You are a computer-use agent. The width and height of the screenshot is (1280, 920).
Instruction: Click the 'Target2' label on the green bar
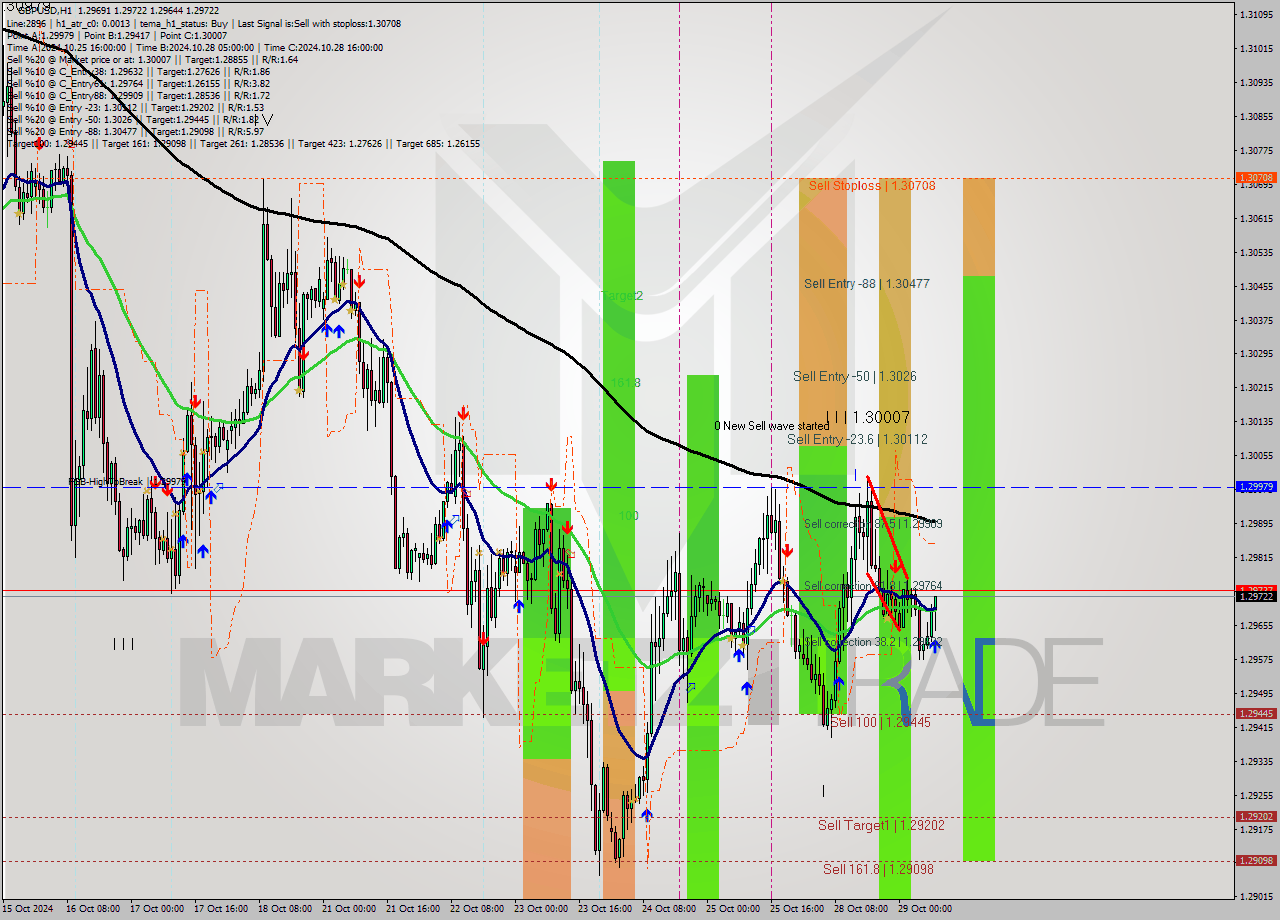click(x=623, y=296)
